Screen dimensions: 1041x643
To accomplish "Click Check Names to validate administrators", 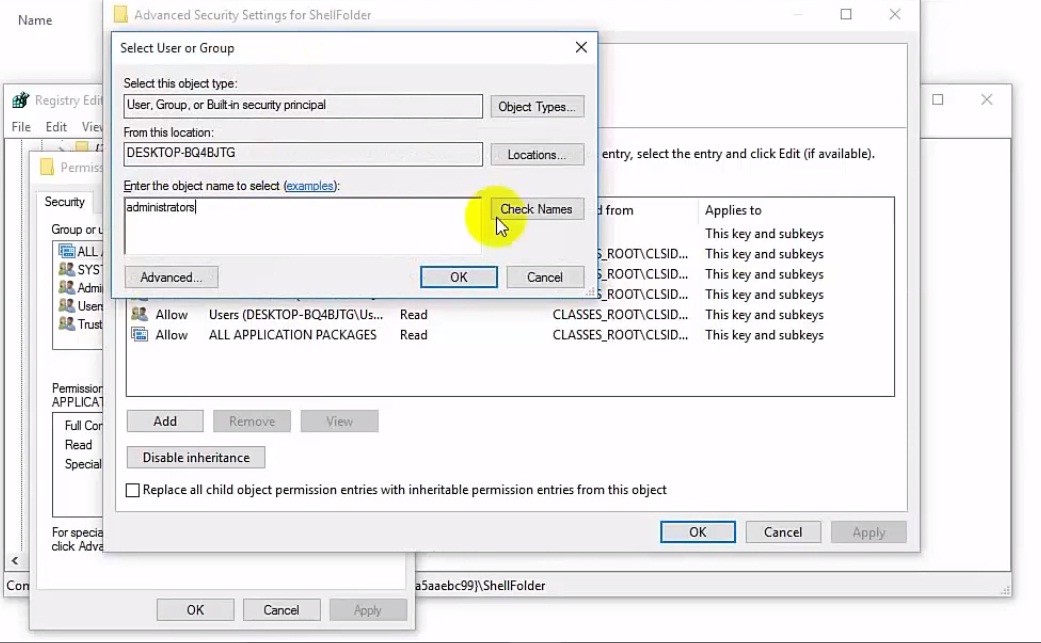I will [537, 209].
